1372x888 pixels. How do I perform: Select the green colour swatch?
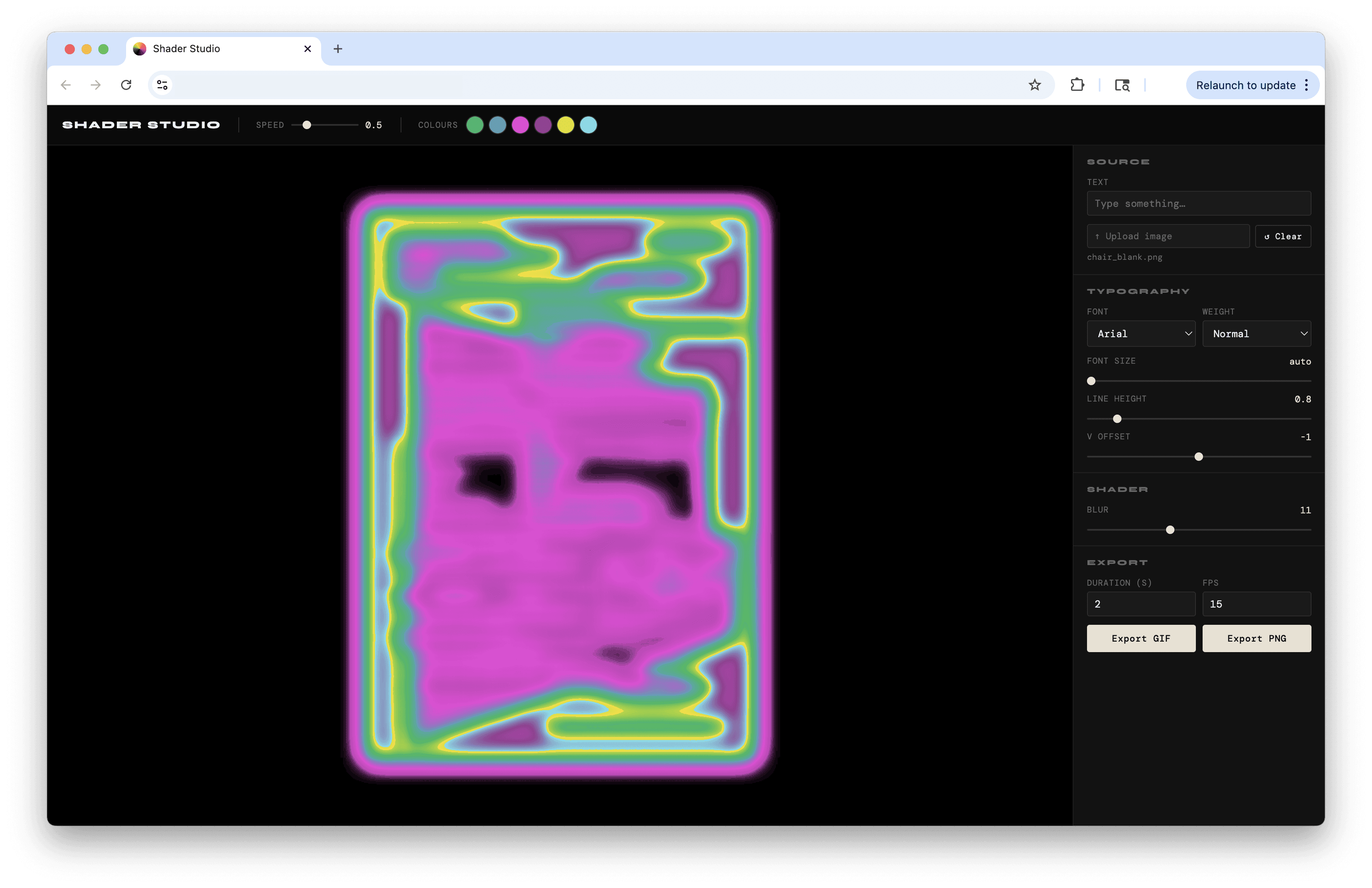click(475, 125)
